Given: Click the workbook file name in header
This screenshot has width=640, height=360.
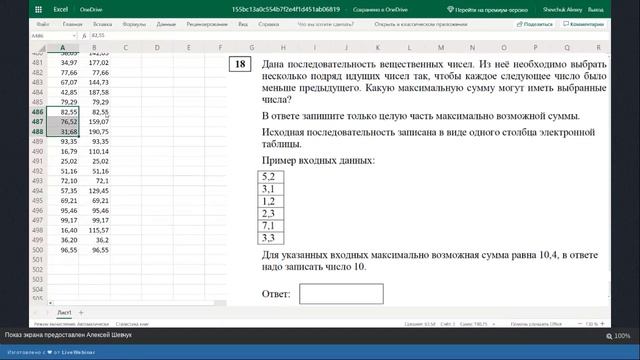Looking at the screenshot, I should (x=286, y=9).
